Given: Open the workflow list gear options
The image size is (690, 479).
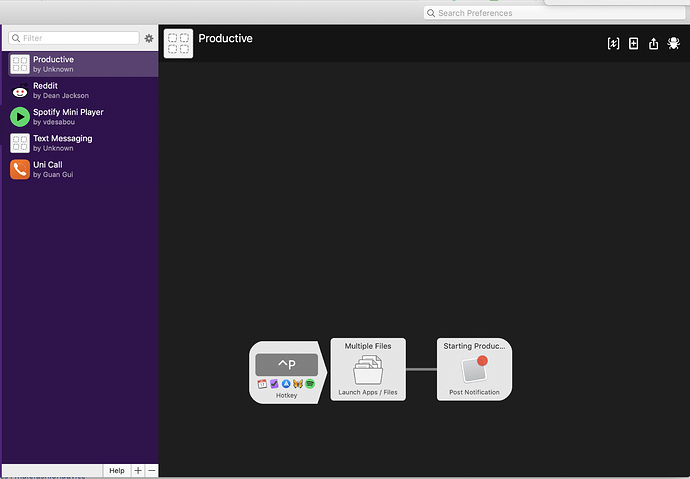Looking at the screenshot, I should (x=149, y=38).
